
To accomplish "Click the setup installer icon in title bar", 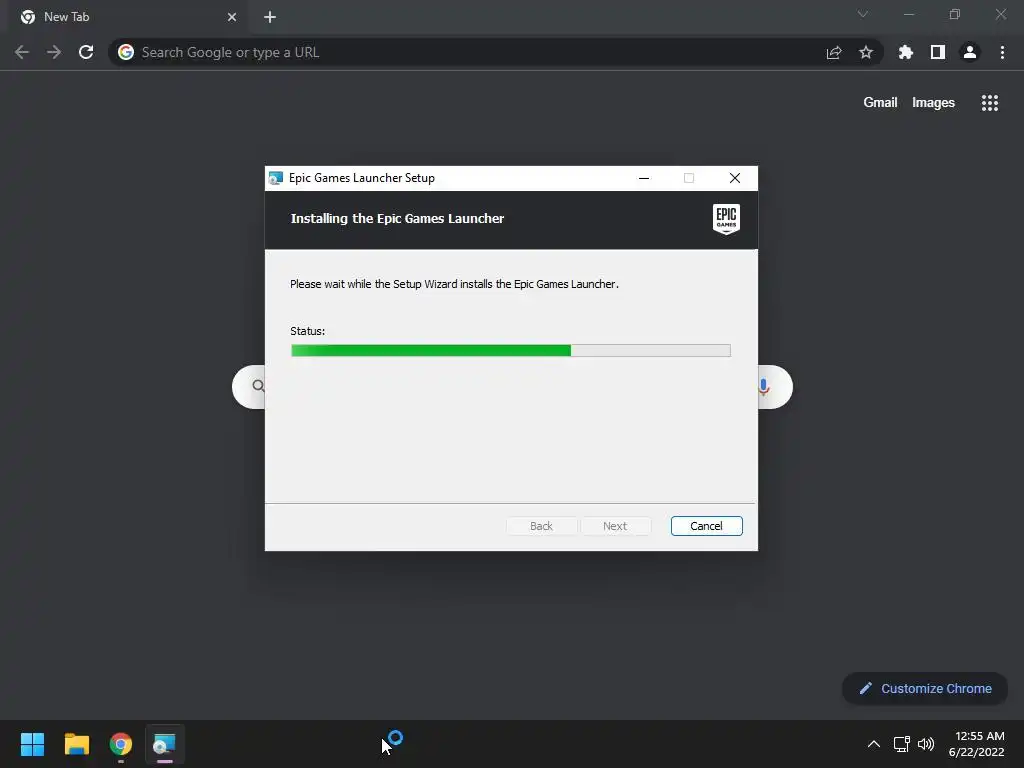I will 276,178.
